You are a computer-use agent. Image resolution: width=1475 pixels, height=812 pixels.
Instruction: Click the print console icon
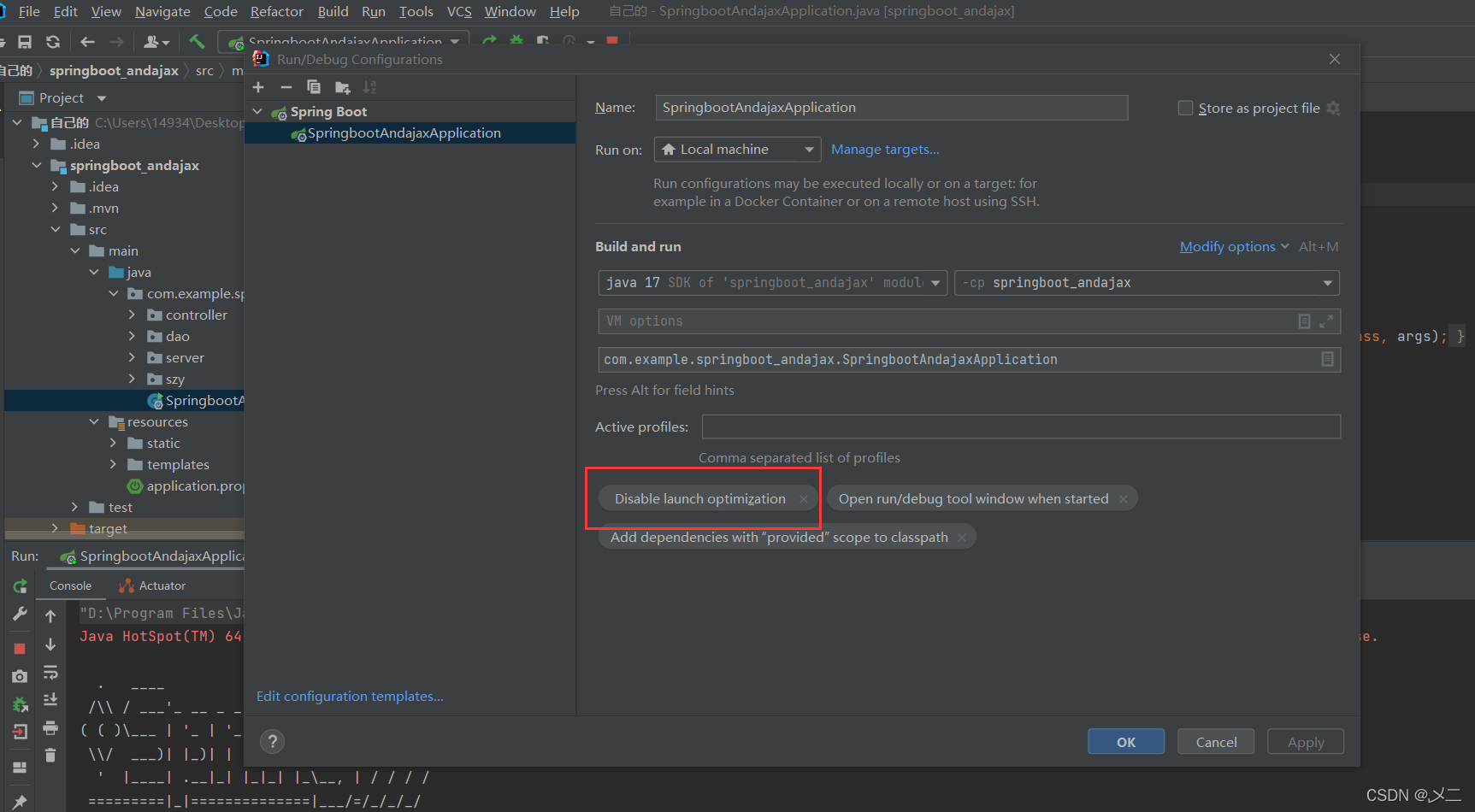50,727
